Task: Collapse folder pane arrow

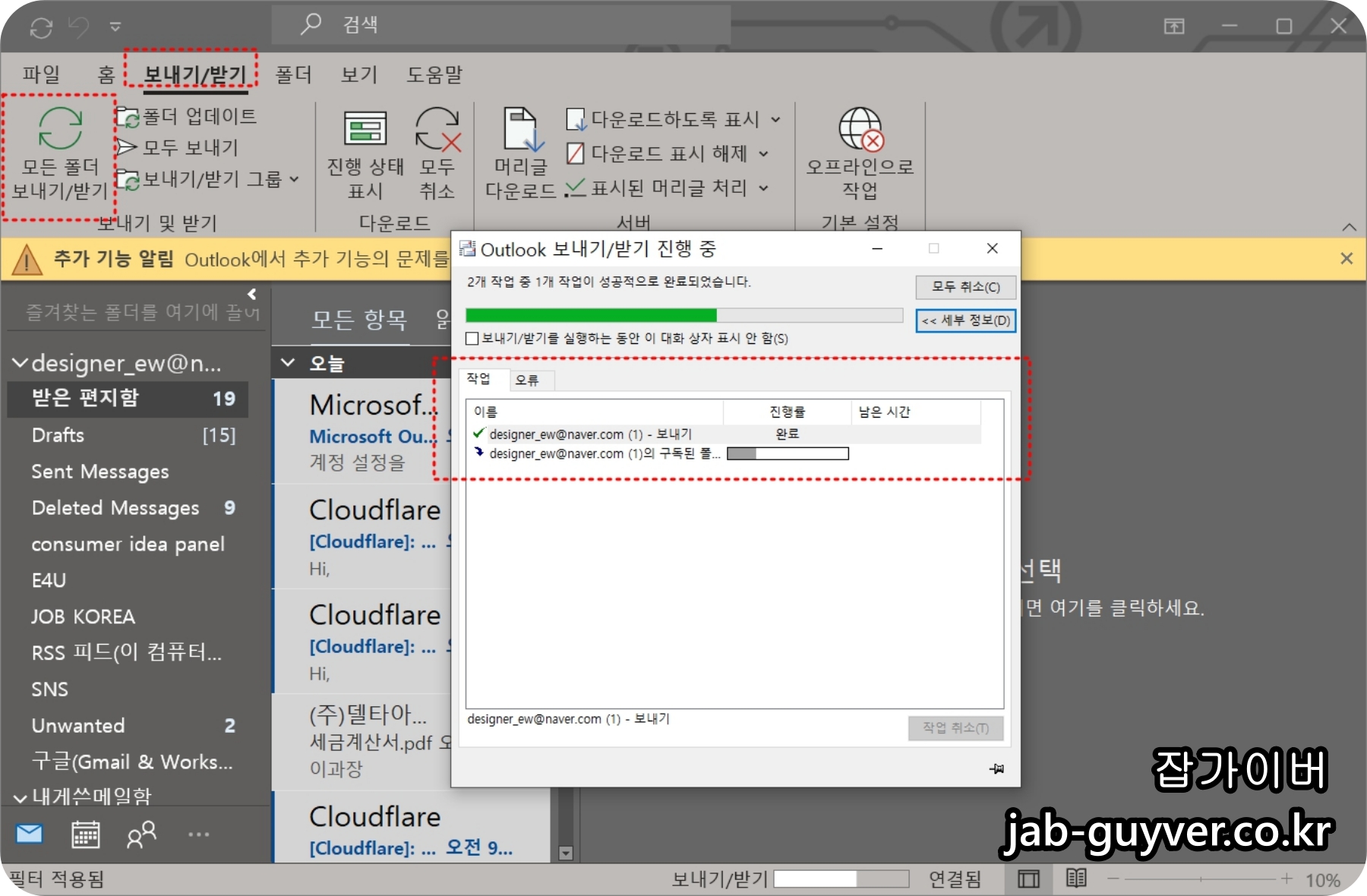Action: coord(252,294)
